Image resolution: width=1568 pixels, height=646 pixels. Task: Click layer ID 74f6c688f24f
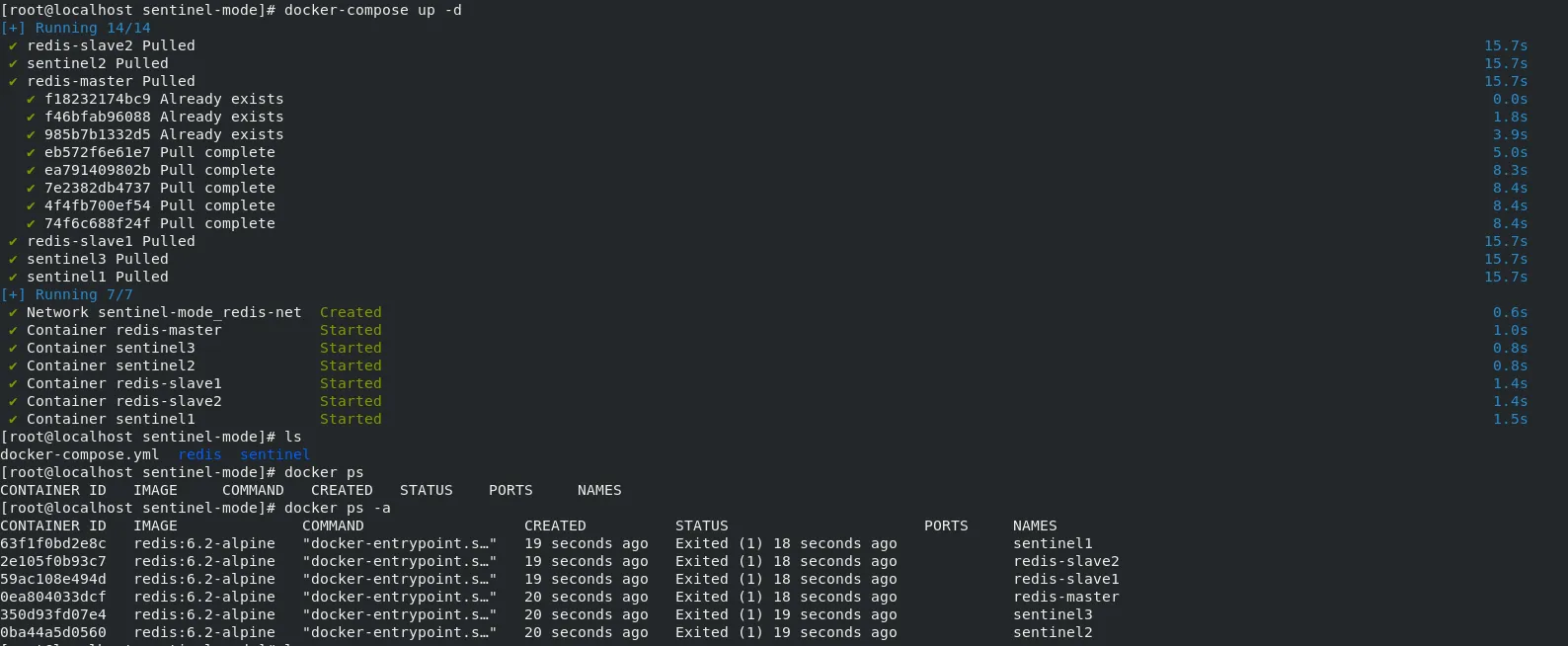(98, 223)
